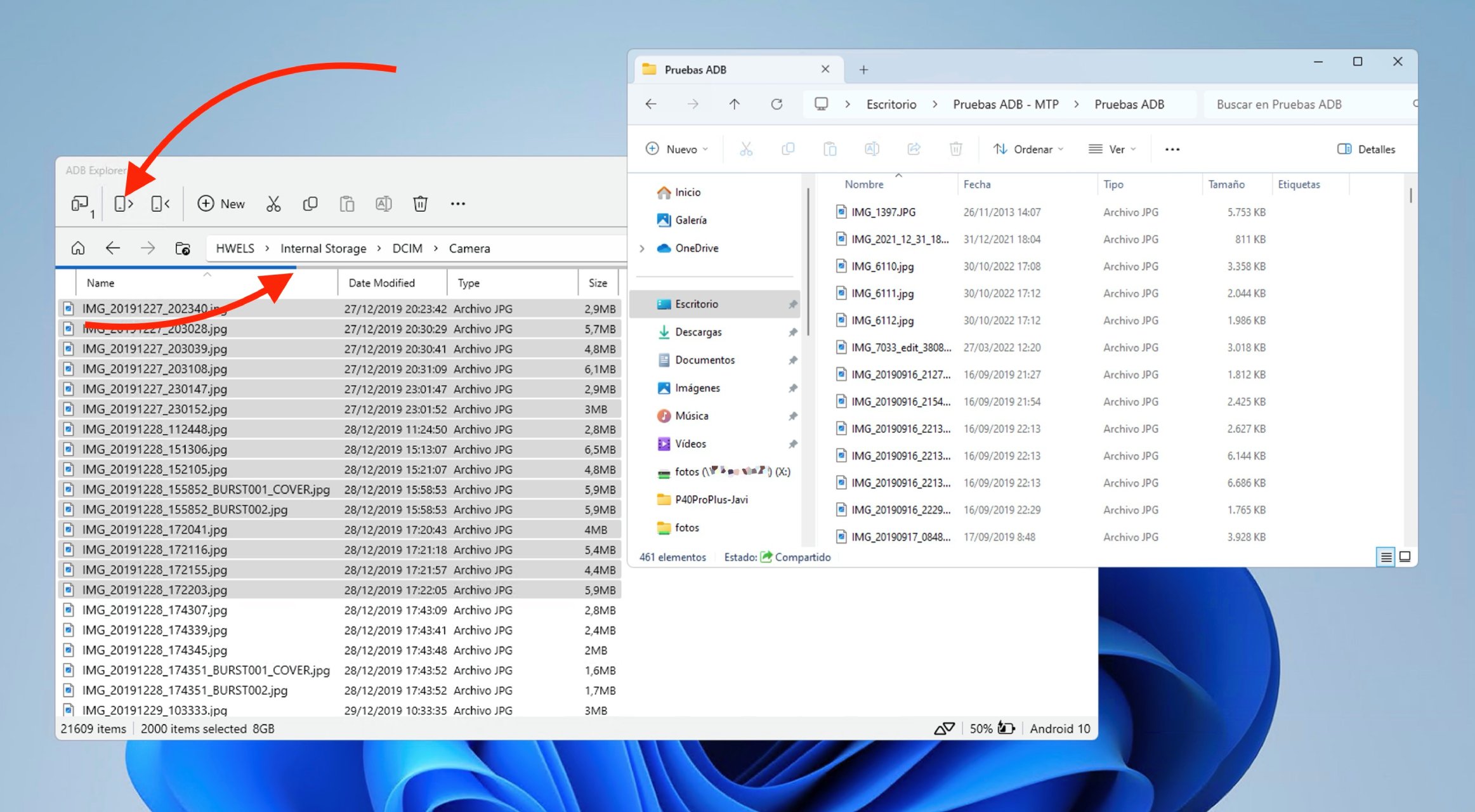Open ADB Explorer more options menu

(457, 204)
